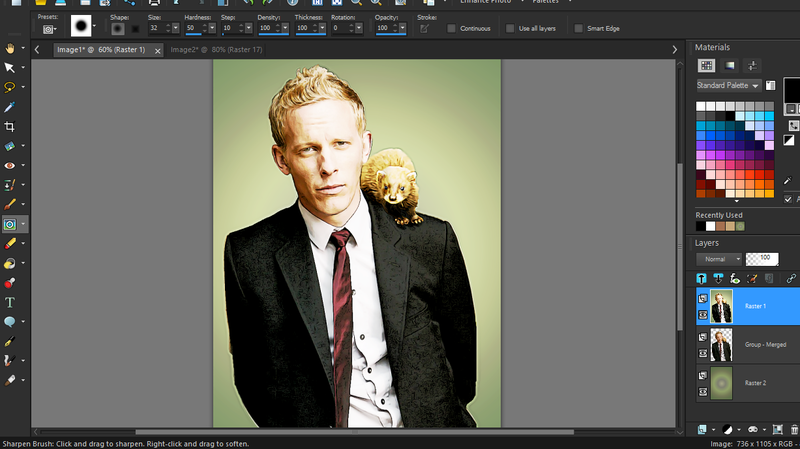The width and height of the screenshot is (800, 449).
Task: Open the Normal blend mode dropdown
Action: [x=718, y=259]
